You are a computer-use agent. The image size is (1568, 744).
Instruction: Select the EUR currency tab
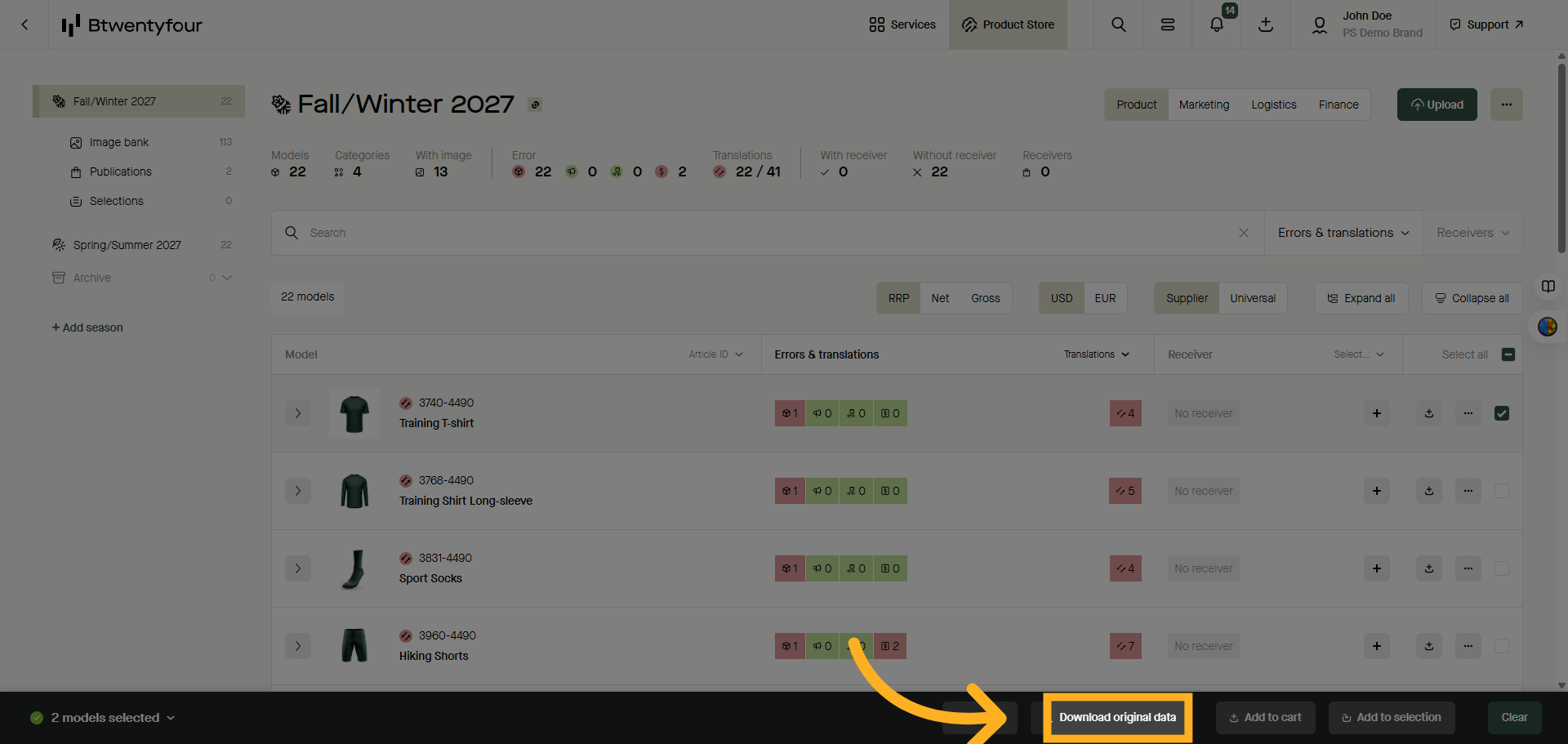click(1105, 298)
